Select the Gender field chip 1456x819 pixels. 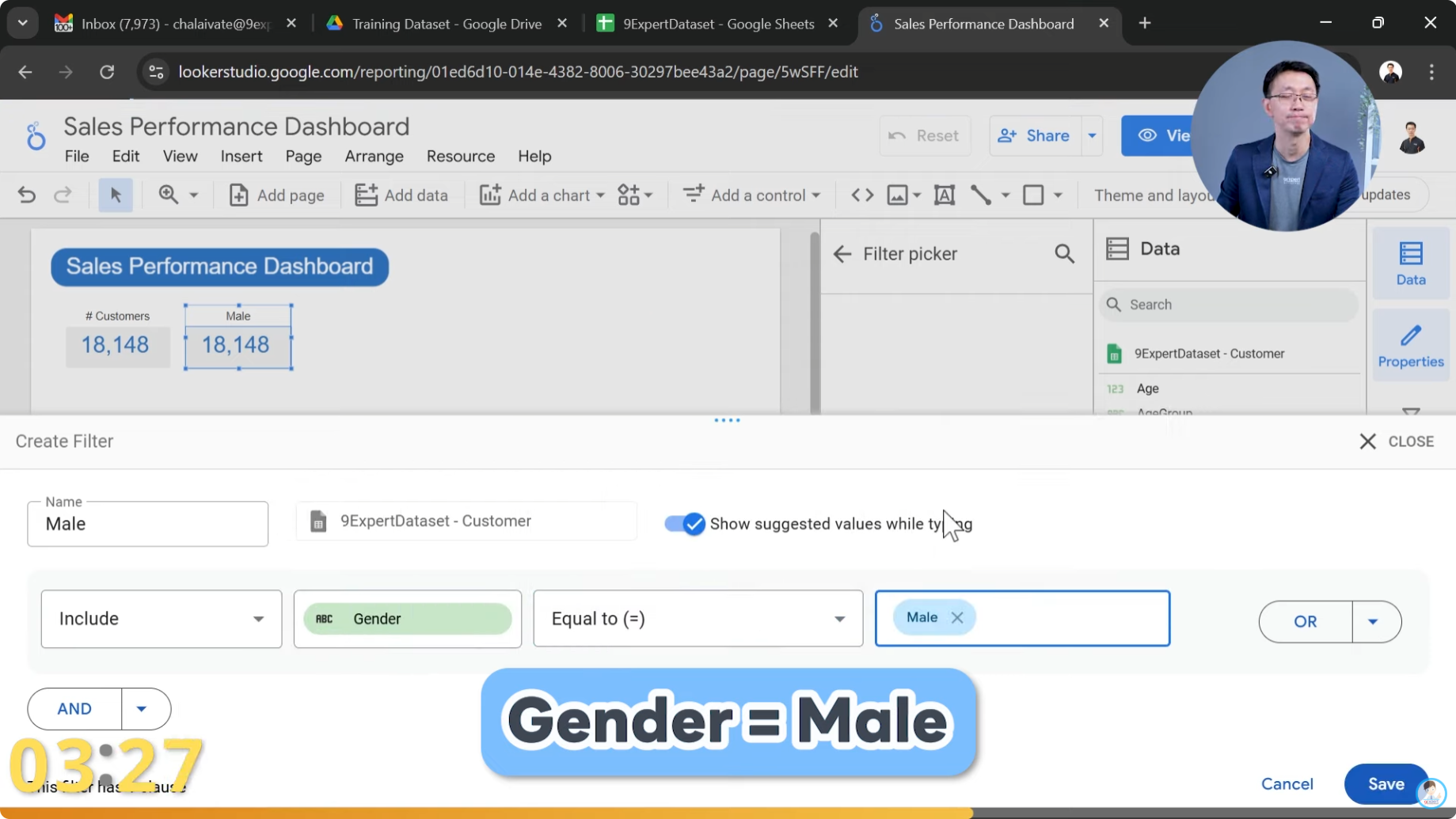pos(408,619)
